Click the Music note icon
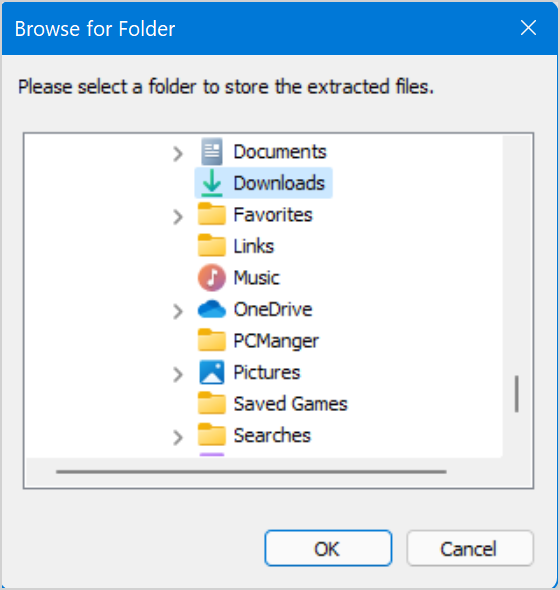560x590 pixels. tap(212, 278)
